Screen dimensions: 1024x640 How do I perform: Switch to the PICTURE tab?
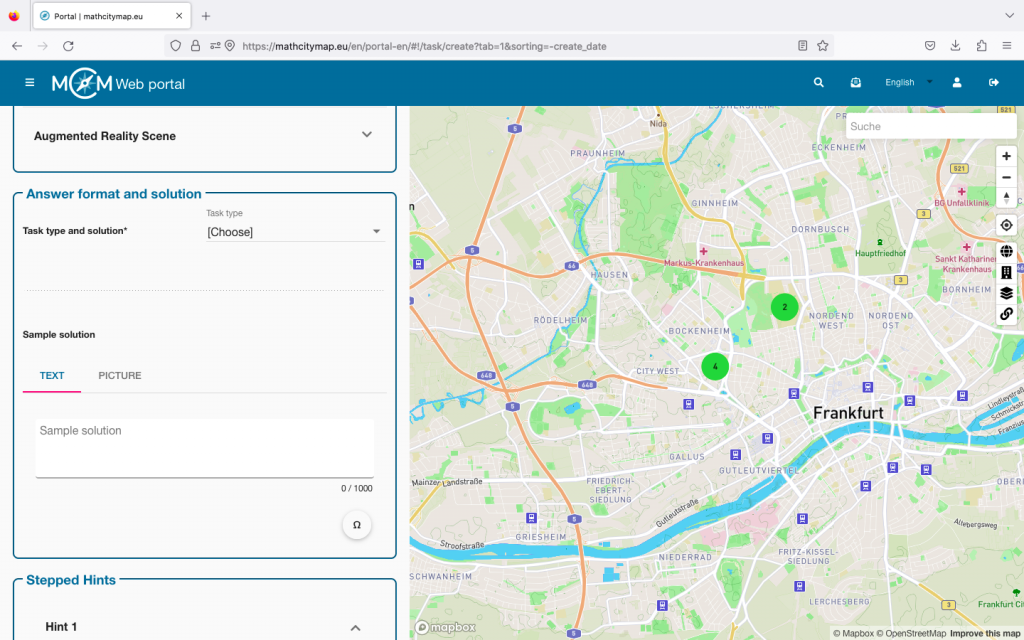120,376
